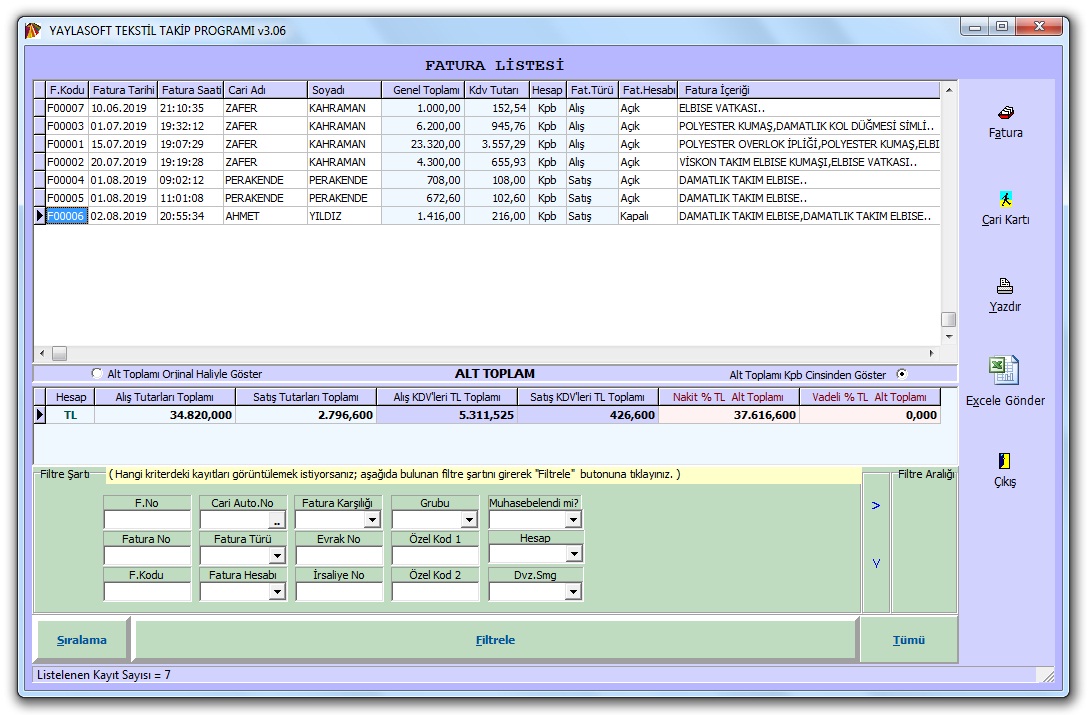Click the 'ELBISE VATKASI..' content cell of F00007

[809, 108]
